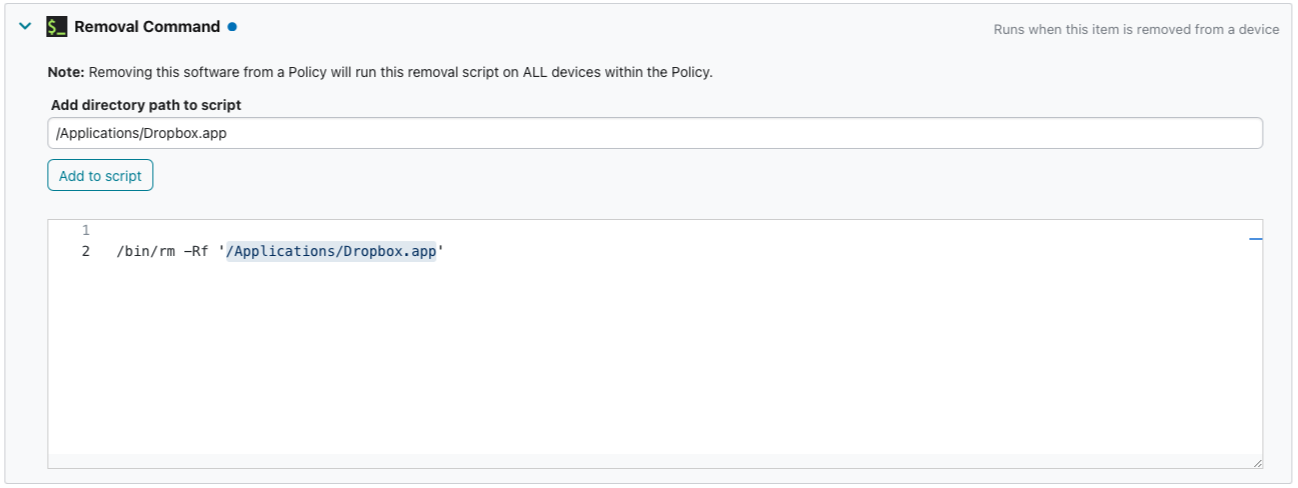Click the Add to script button

click(100, 175)
